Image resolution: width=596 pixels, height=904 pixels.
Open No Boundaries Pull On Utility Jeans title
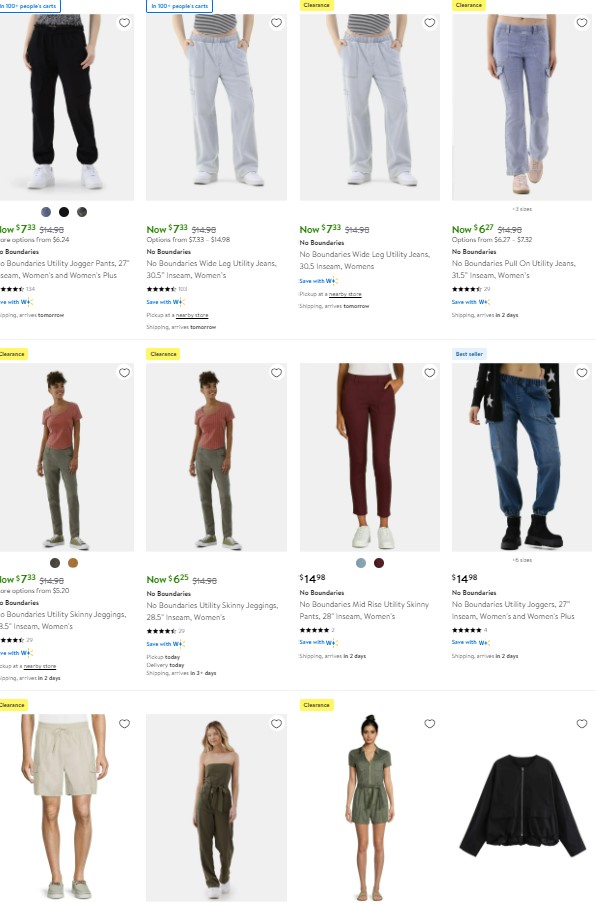pos(514,269)
